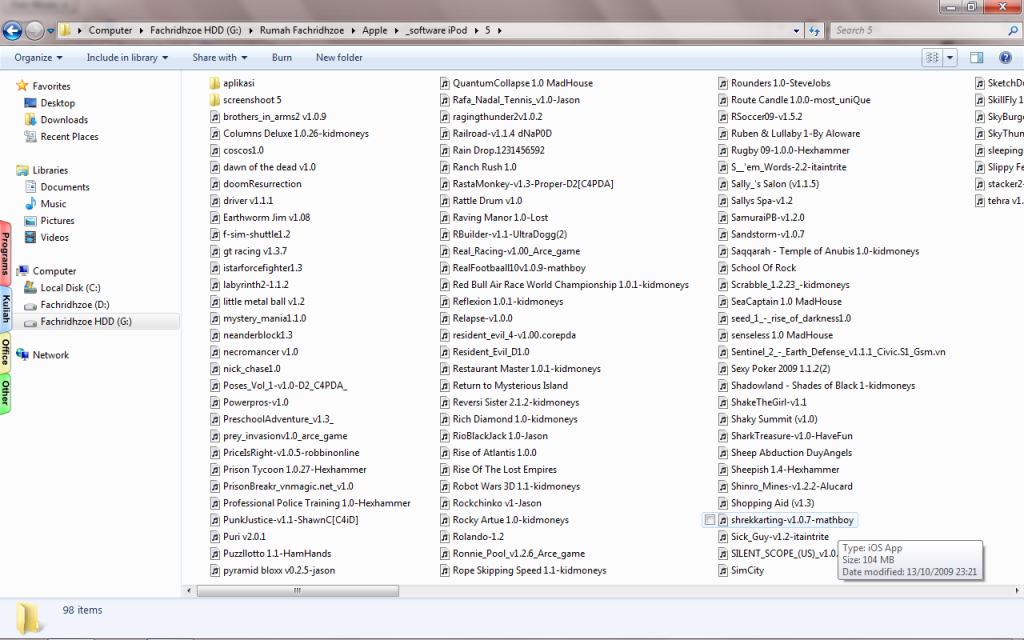
Task: Click the Music library icon
Action: [30, 204]
